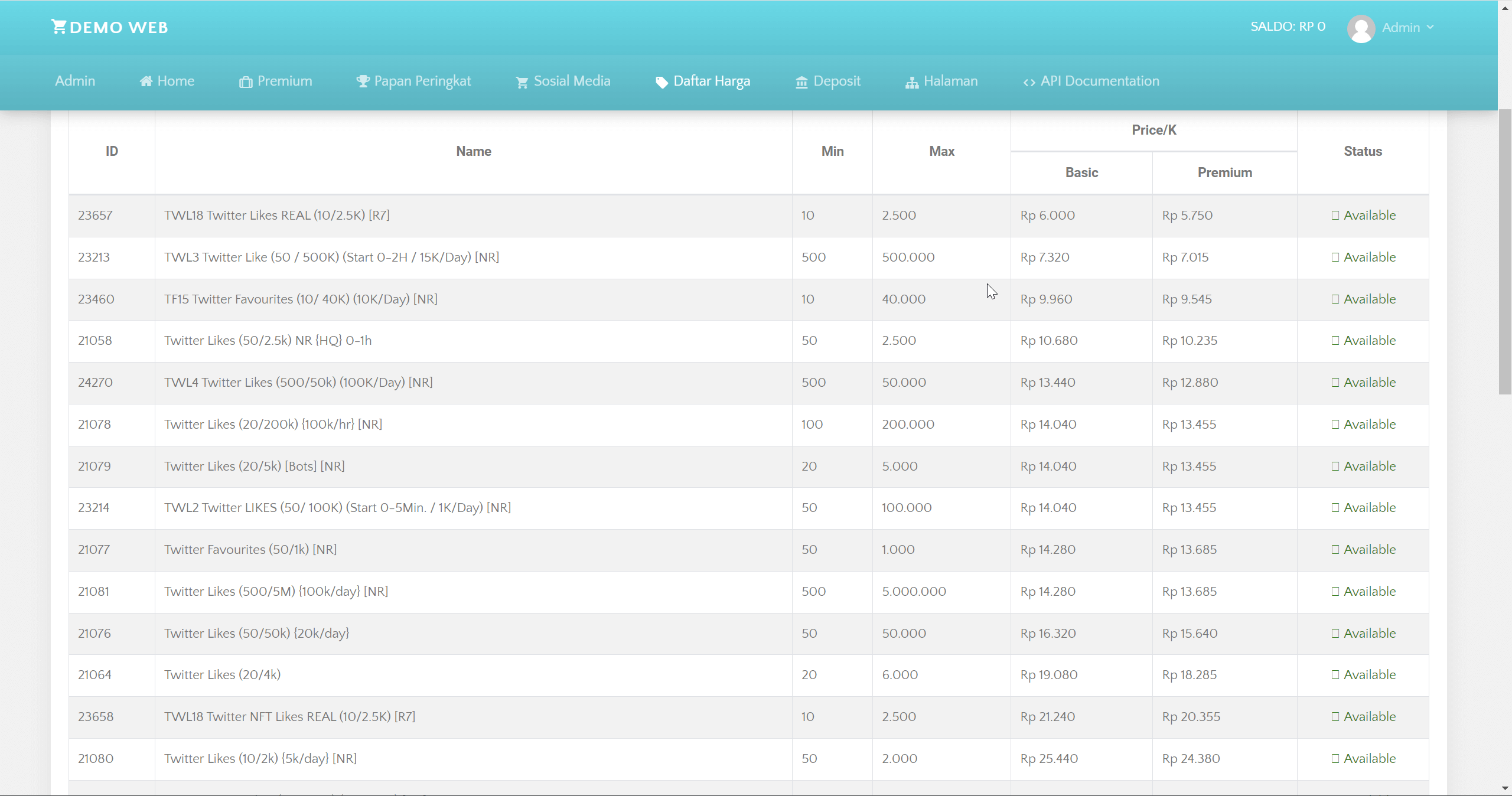
Task: Click the shopping cart icon in DEMO WEB logo
Action: coord(58,26)
